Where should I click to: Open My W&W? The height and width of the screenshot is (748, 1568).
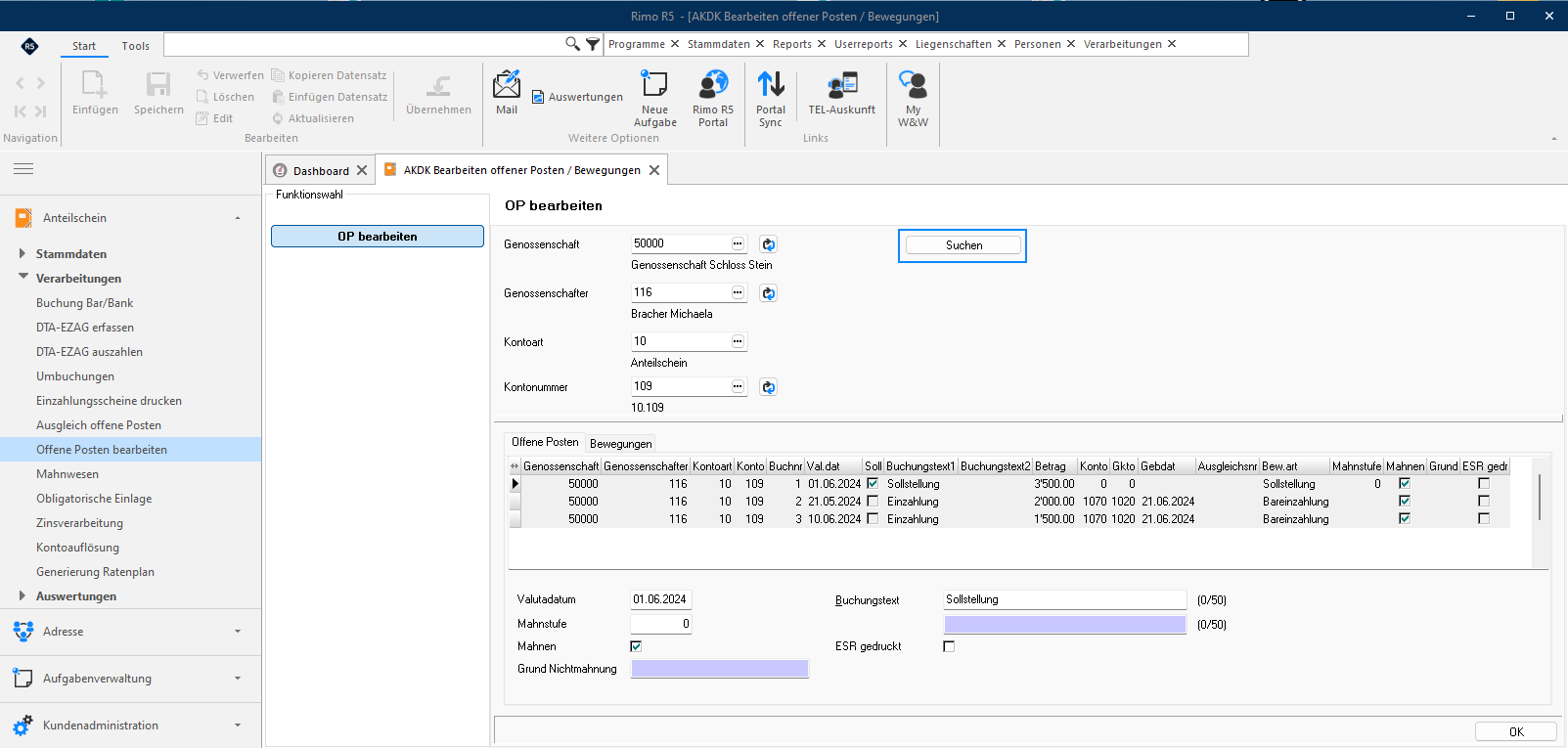[x=913, y=98]
